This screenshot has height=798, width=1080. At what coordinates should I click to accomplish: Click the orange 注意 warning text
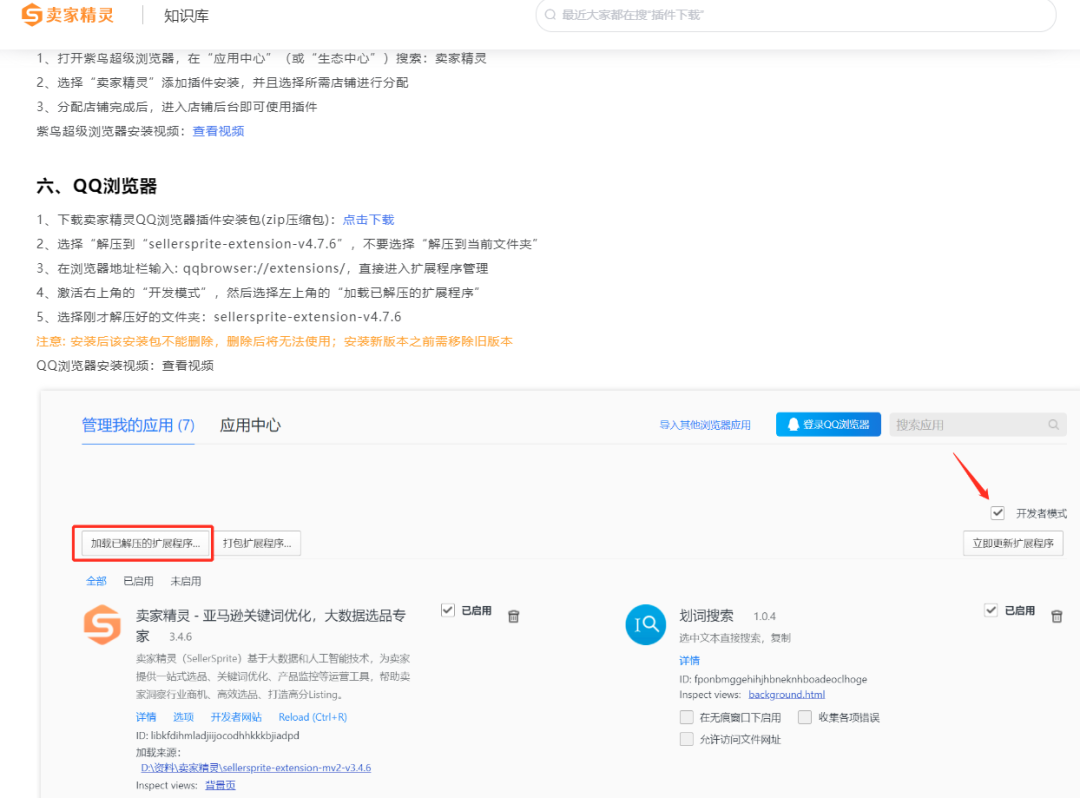pyautogui.click(x=274, y=342)
